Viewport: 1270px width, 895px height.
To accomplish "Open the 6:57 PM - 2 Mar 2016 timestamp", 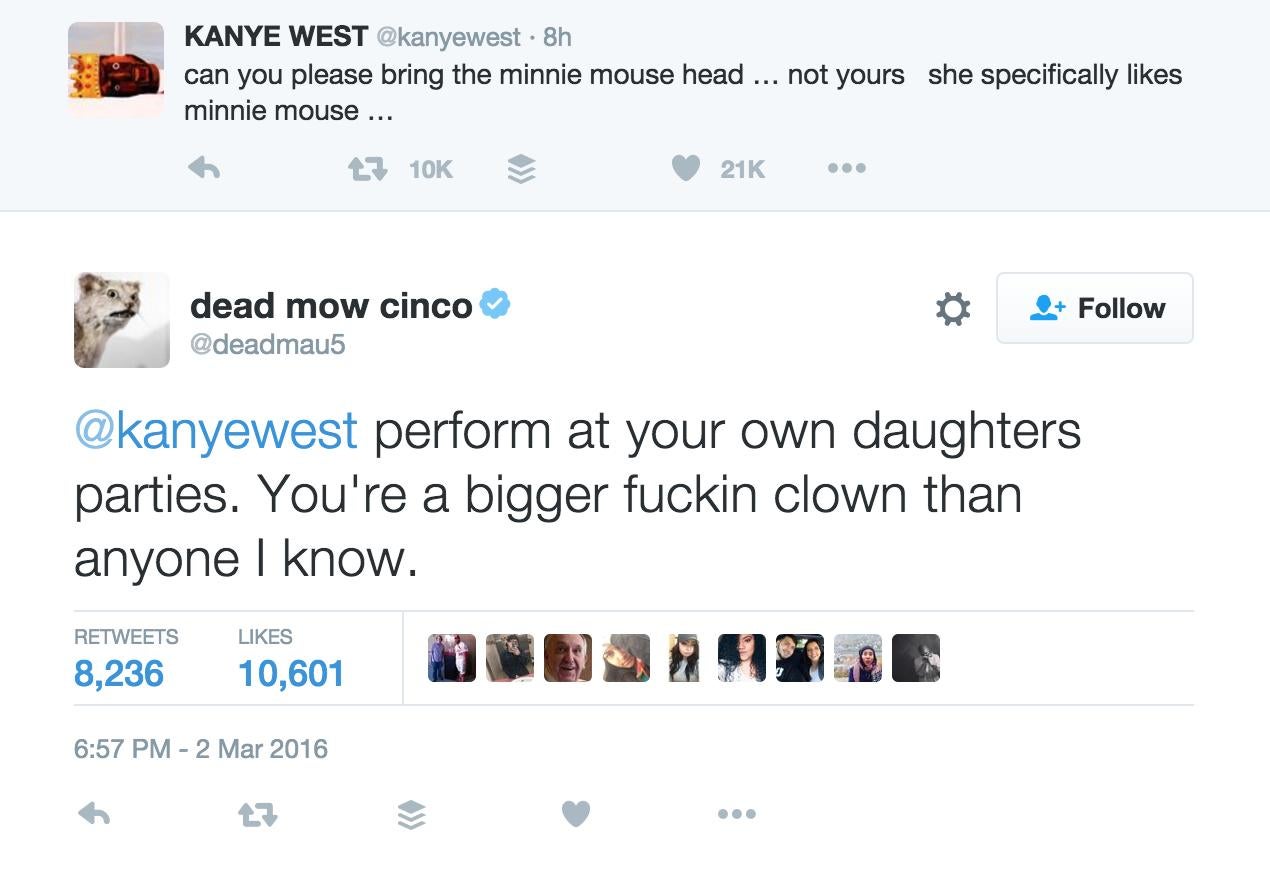I will (x=201, y=749).
